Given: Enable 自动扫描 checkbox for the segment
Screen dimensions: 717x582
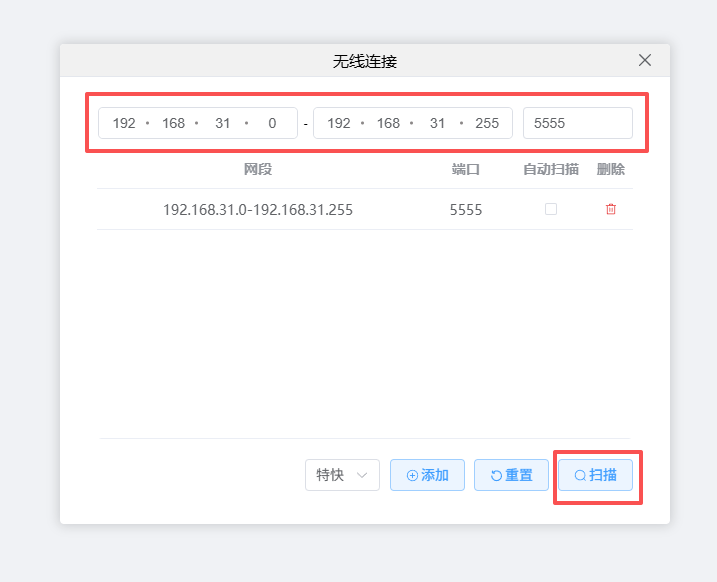Looking at the screenshot, I should tap(550, 209).
